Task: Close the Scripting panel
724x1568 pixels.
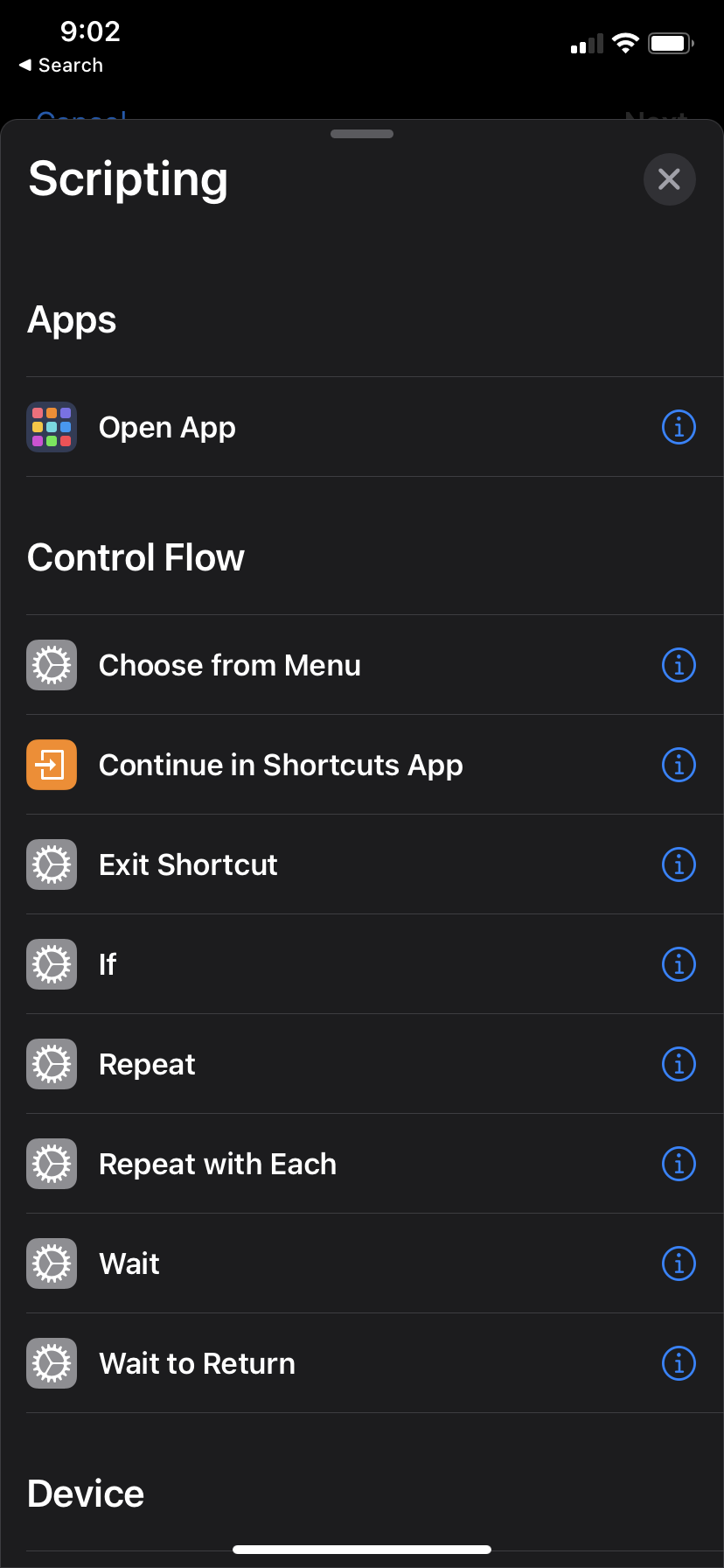Action: click(x=669, y=179)
